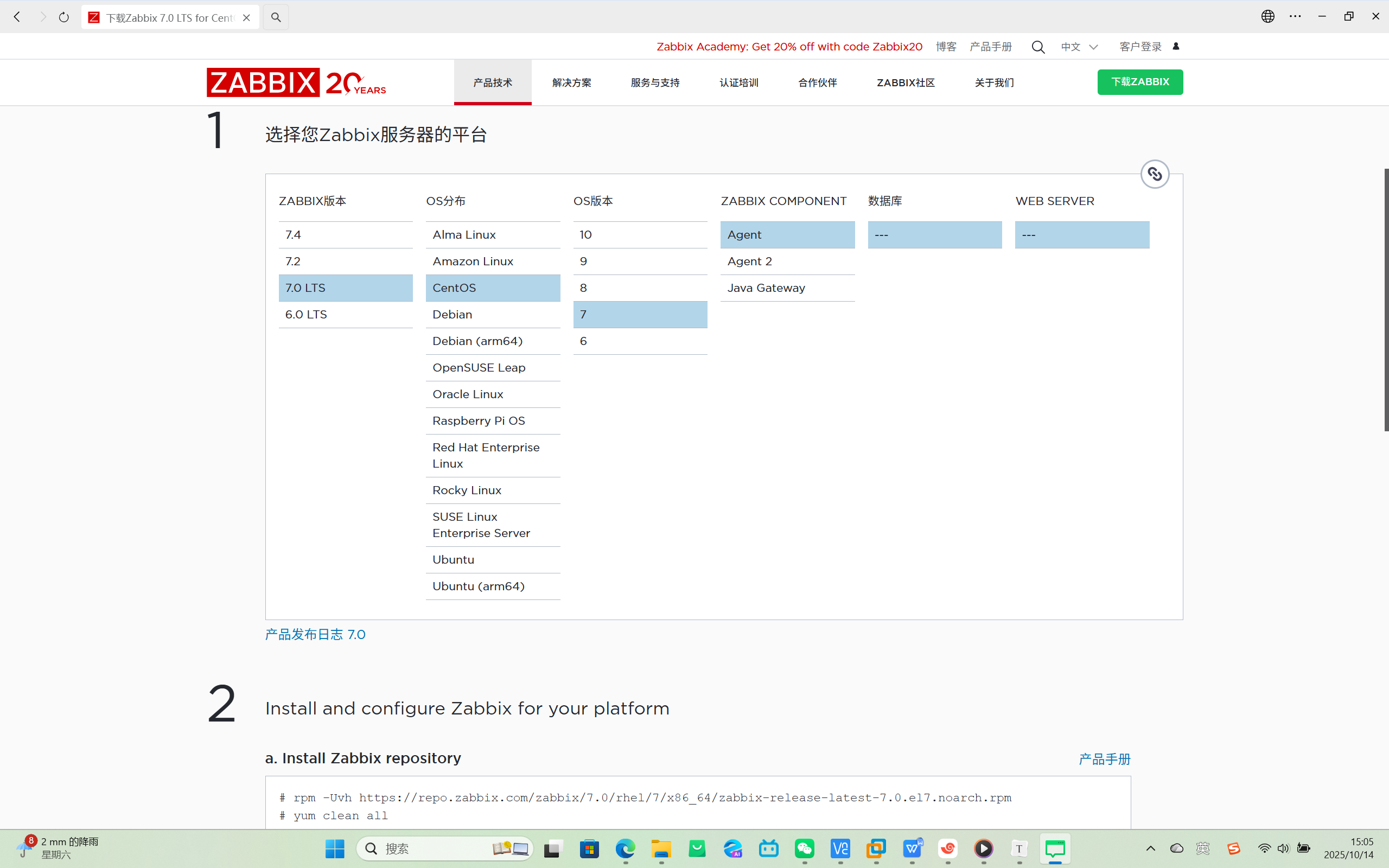Click the search magnifier in site header
The image size is (1389, 868).
click(x=1038, y=47)
